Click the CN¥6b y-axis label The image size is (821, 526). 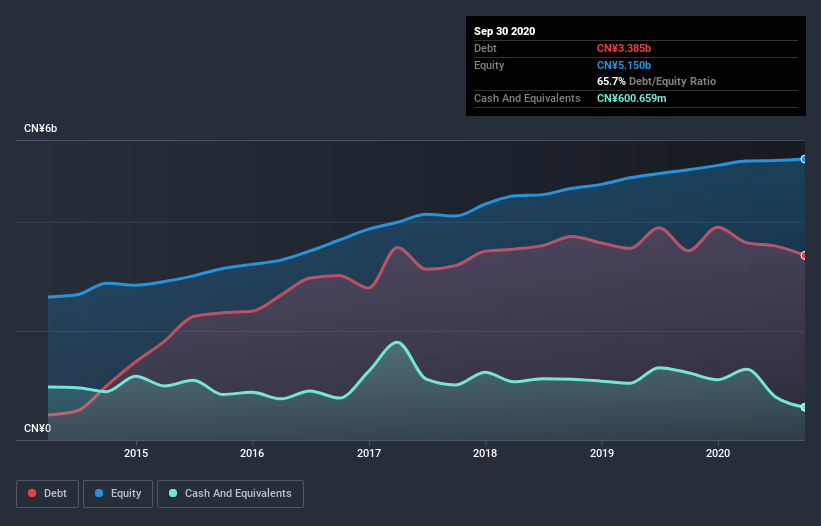coord(40,129)
